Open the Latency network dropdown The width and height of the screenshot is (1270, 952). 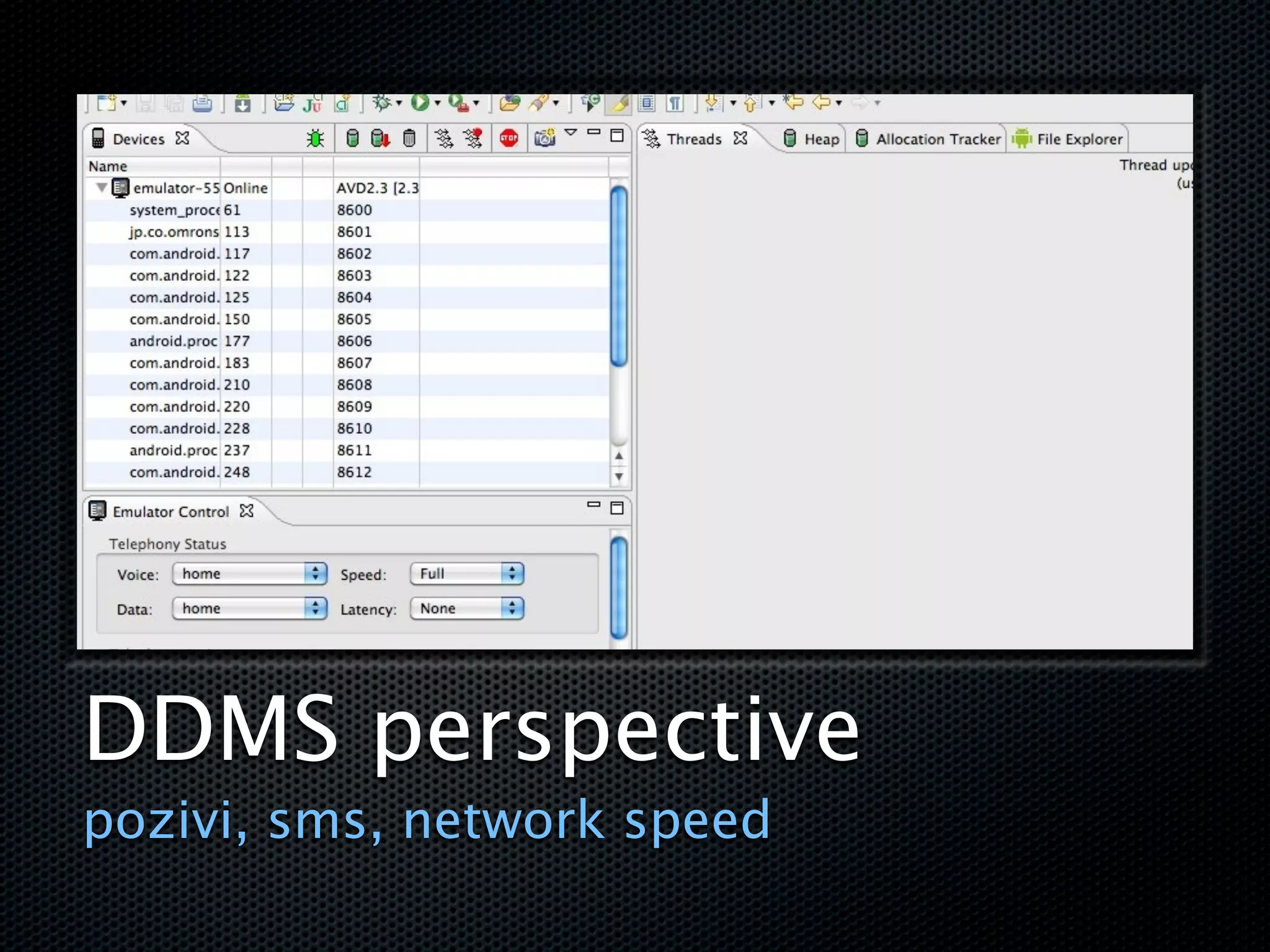pos(467,608)
